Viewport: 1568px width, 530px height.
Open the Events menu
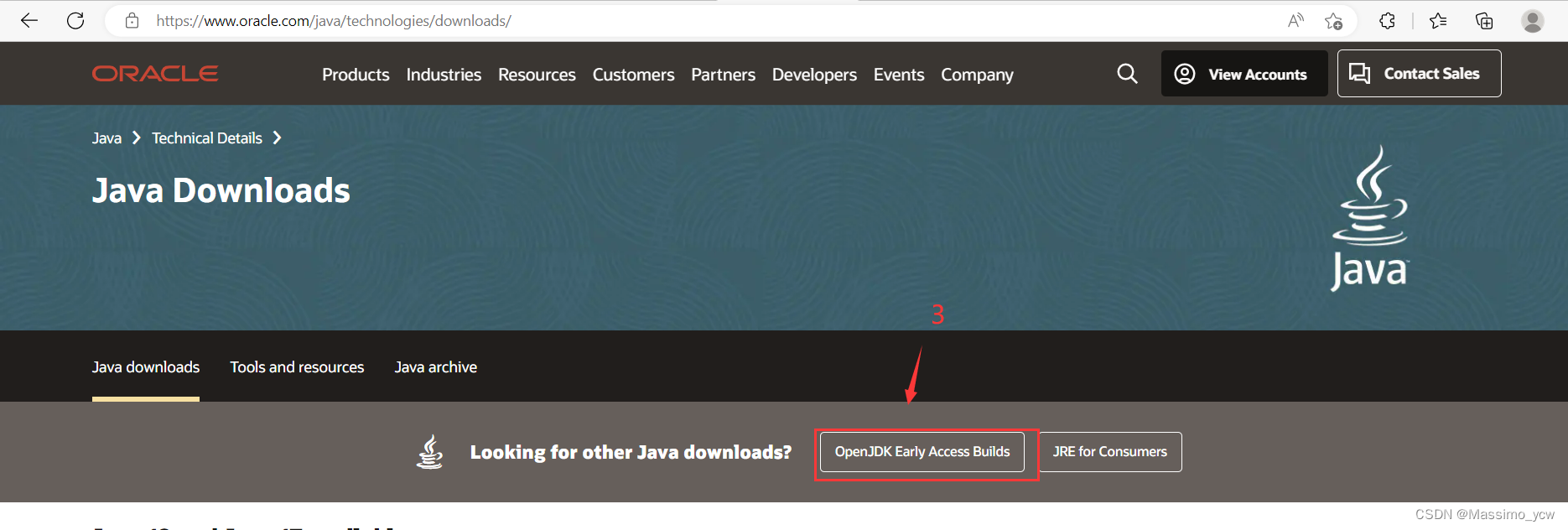tap(899, 75)
